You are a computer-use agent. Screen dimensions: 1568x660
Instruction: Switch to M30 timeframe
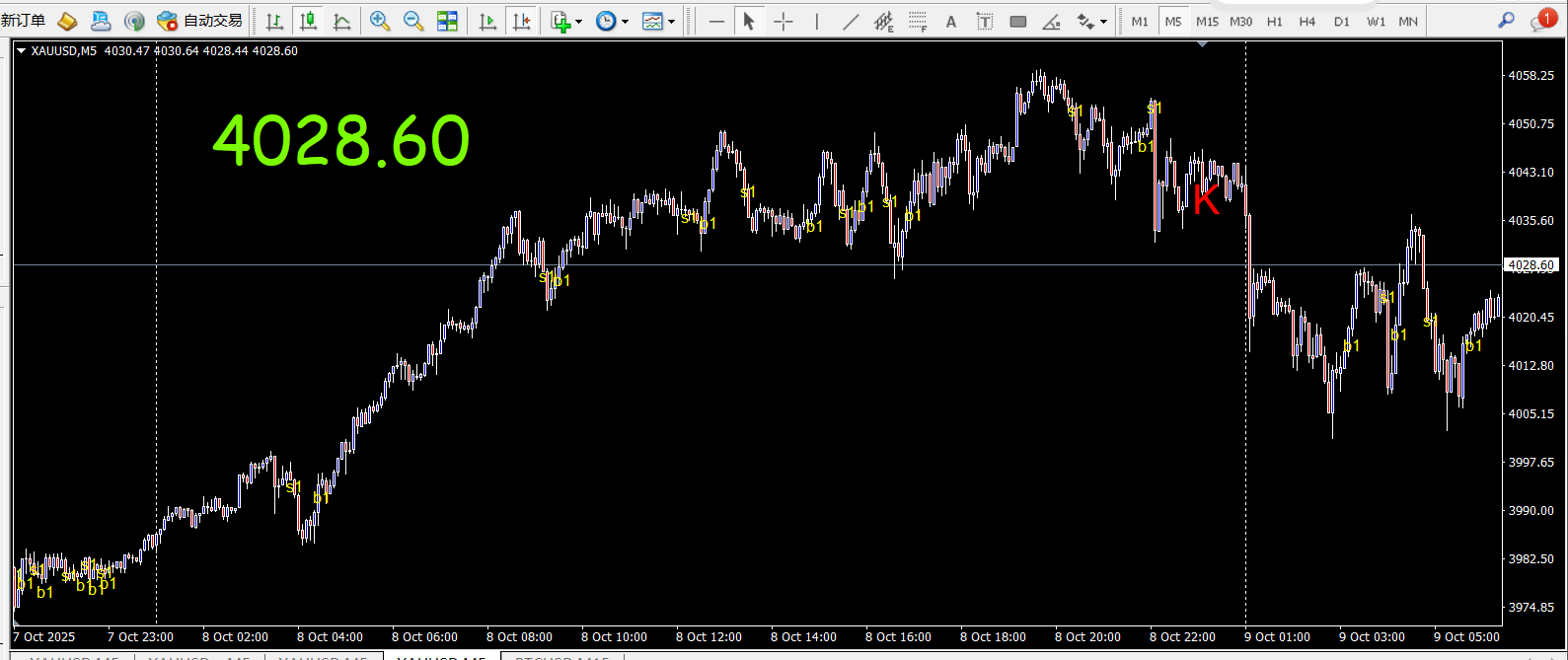click(1241, 21)
